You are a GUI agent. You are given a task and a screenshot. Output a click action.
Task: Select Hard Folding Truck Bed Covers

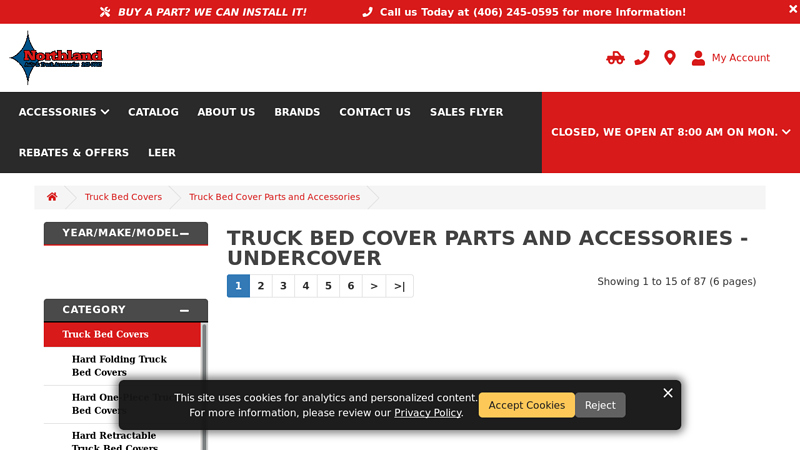119,366
